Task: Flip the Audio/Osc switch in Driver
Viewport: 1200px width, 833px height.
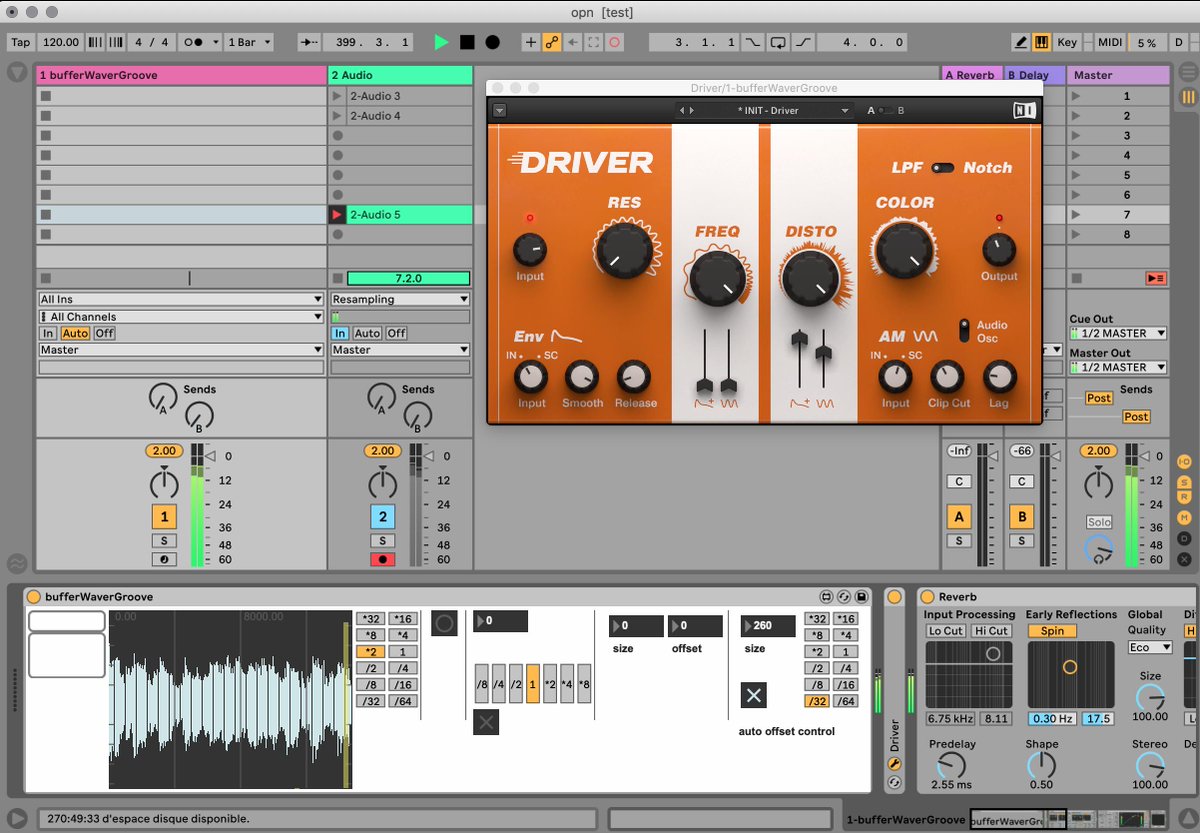Action: (x=964, y=330)
